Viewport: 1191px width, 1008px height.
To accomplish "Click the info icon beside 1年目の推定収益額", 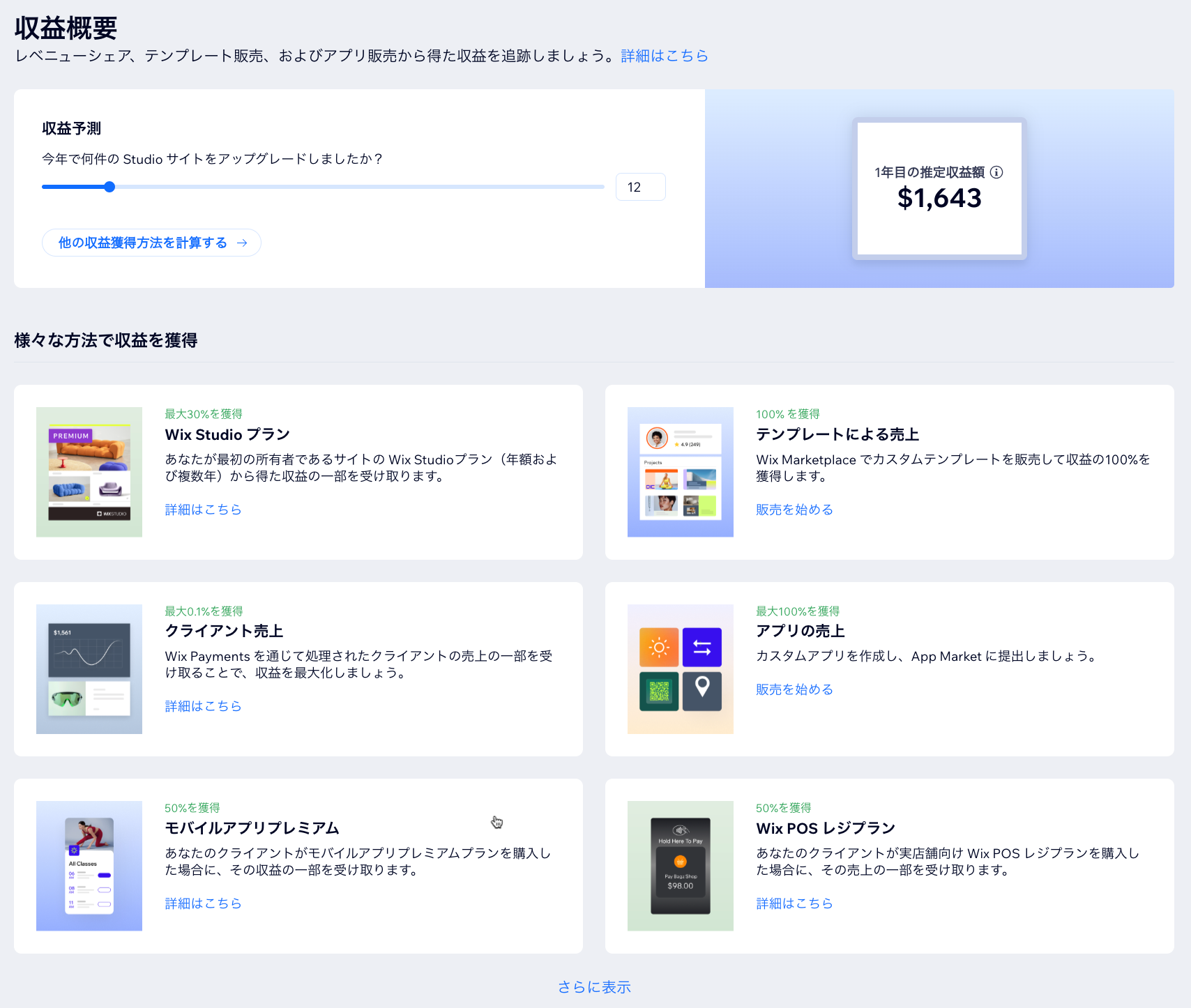I will click(x=996, y=172).
